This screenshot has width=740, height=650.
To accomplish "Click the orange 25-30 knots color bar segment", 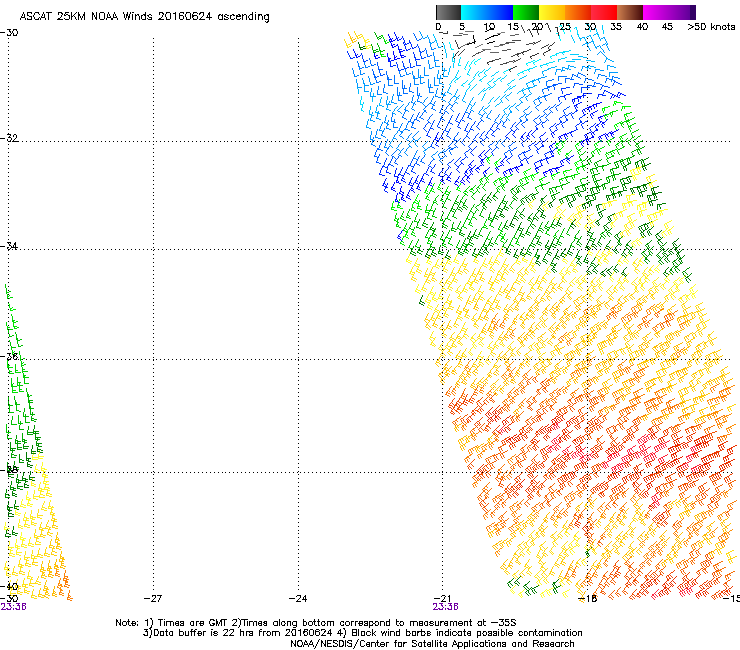I will tap(578, 12).
